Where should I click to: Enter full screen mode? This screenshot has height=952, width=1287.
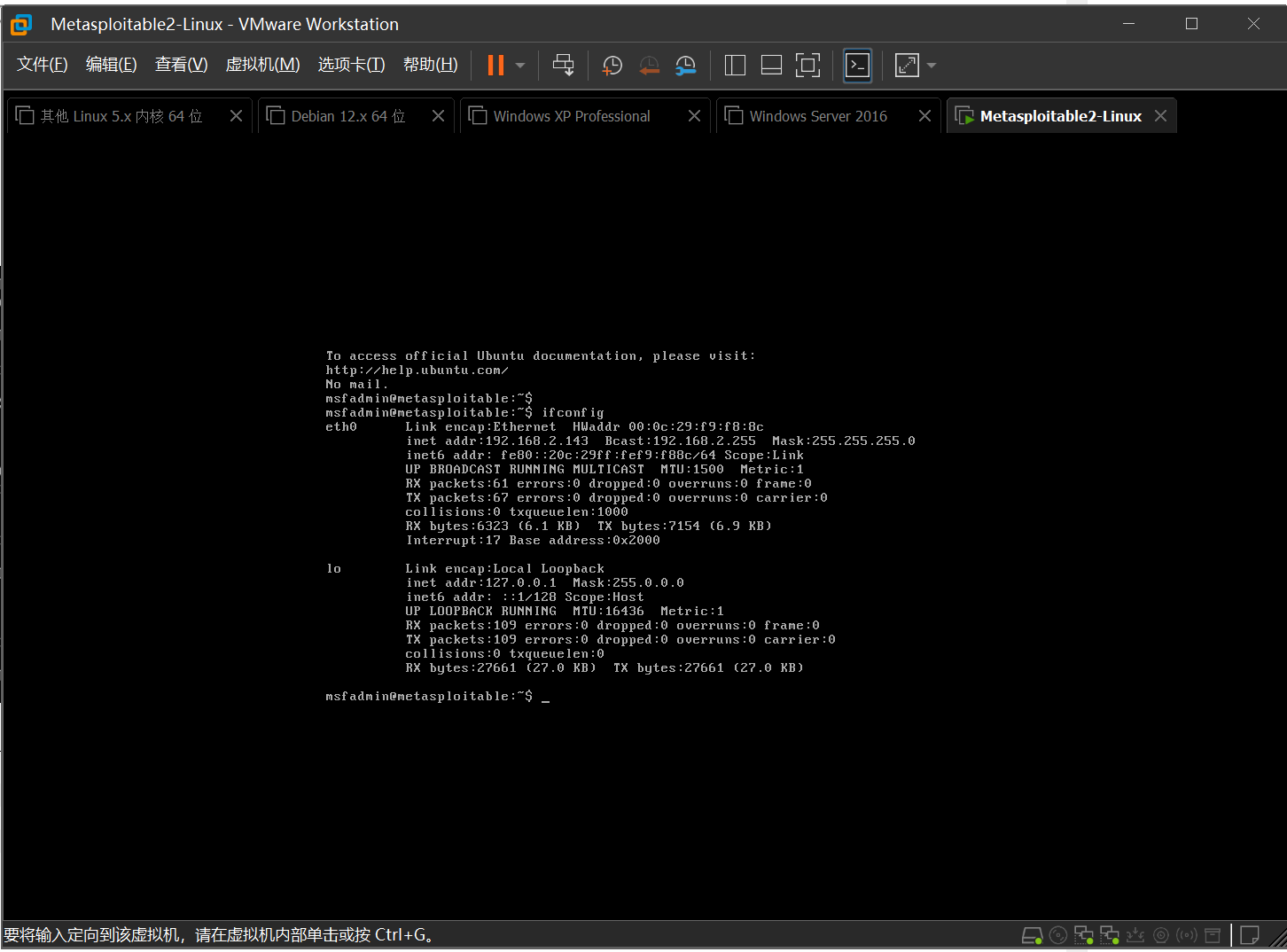coord(807,65)
